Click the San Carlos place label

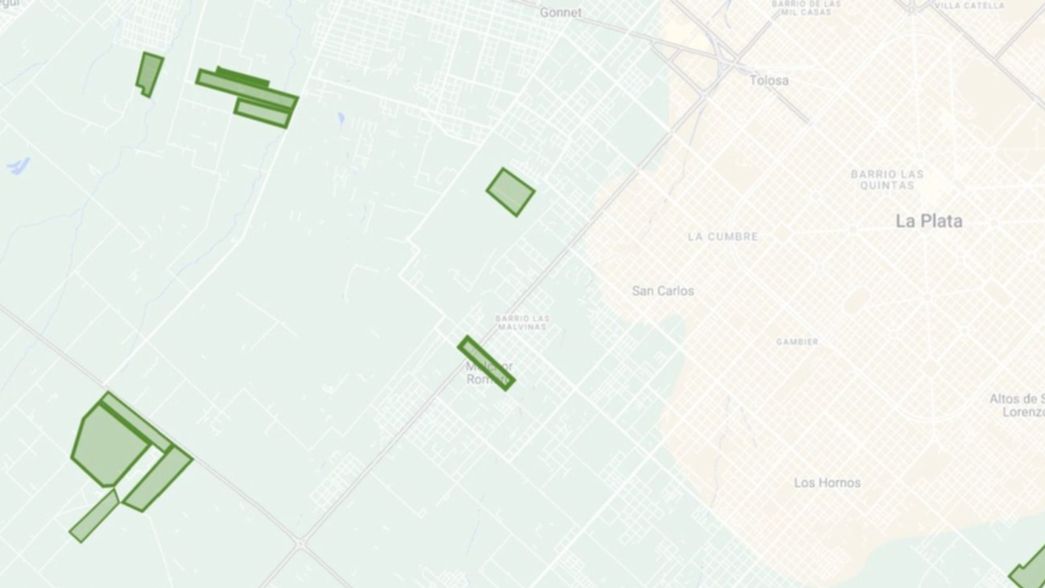click(x=663, y=290)
